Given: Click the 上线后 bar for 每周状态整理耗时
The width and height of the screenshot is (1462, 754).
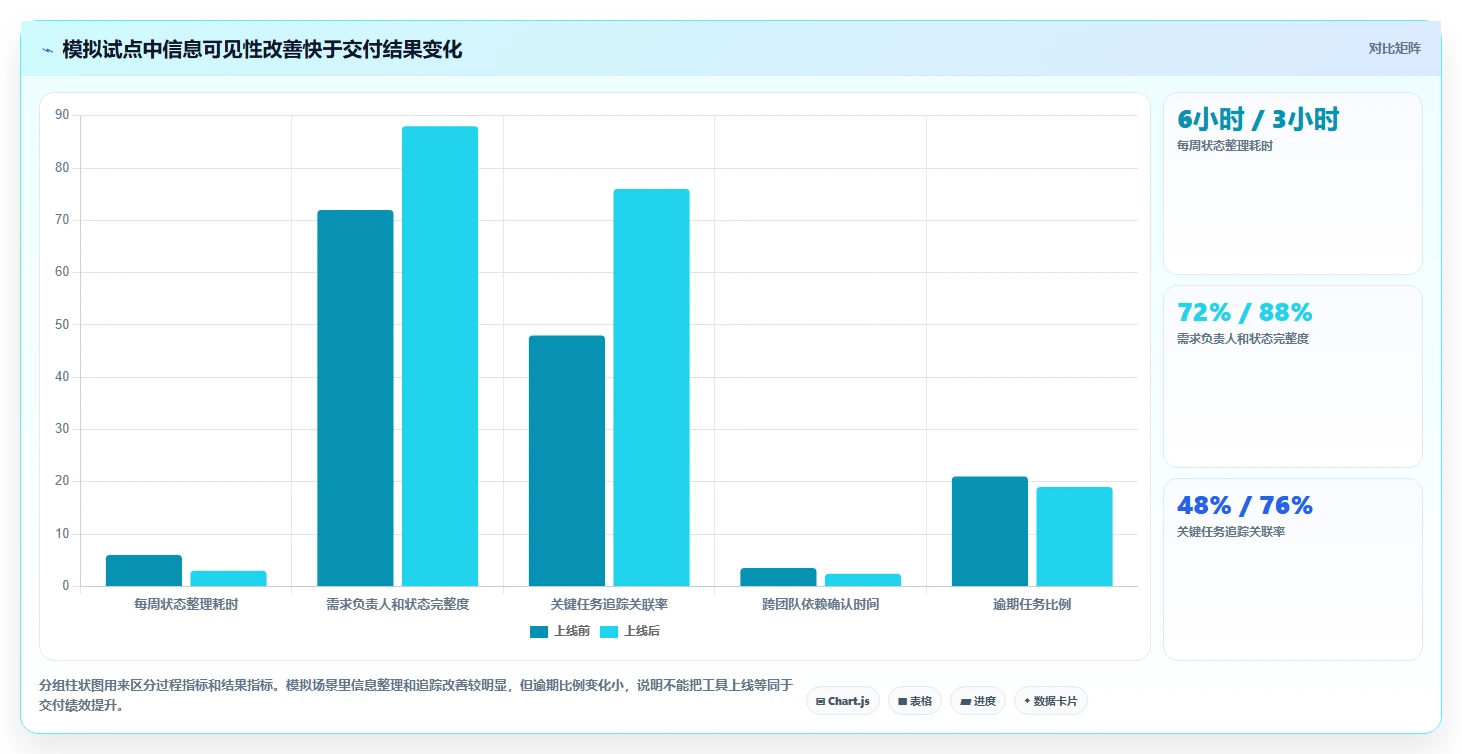Looking at the screenshot, I should 228,578.
